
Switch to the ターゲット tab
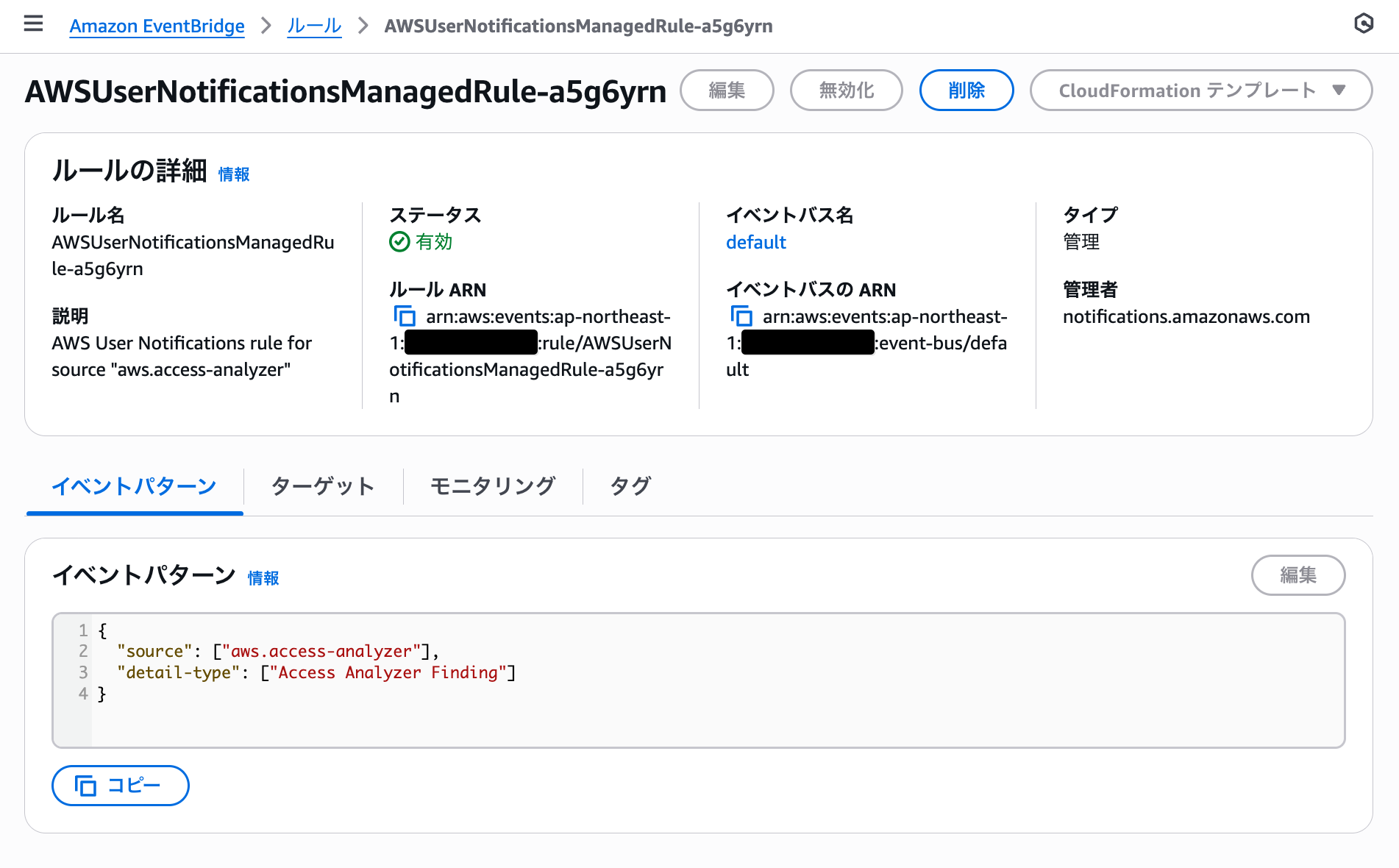pos(323,485)
